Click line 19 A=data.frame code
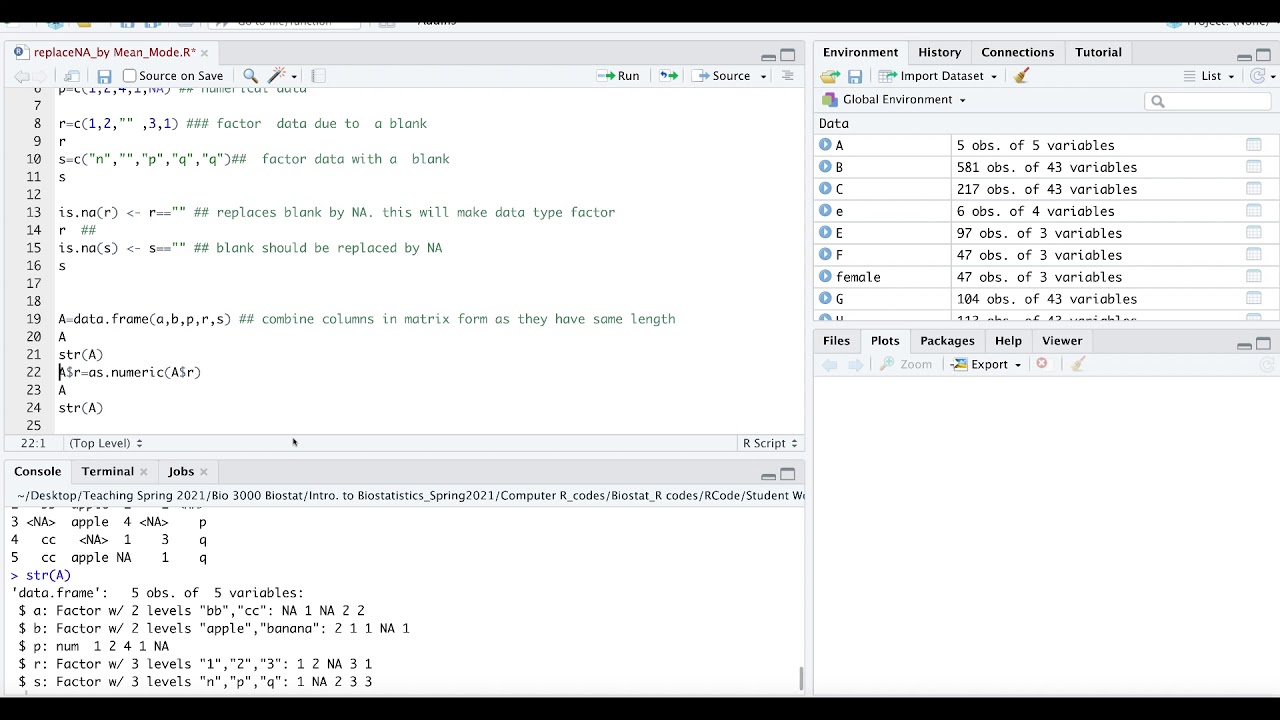1280x720 pixels. point(366,319)
